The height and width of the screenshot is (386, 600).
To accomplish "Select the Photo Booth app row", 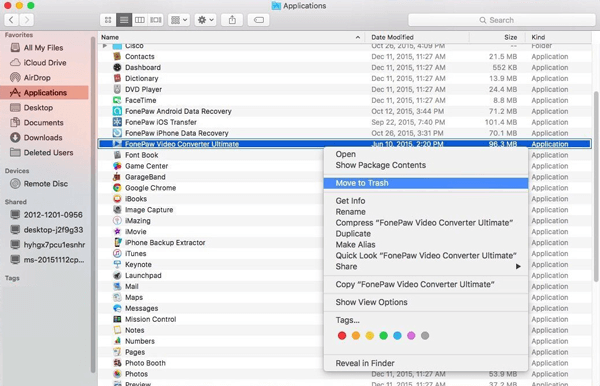I will (x=211, y=363).
